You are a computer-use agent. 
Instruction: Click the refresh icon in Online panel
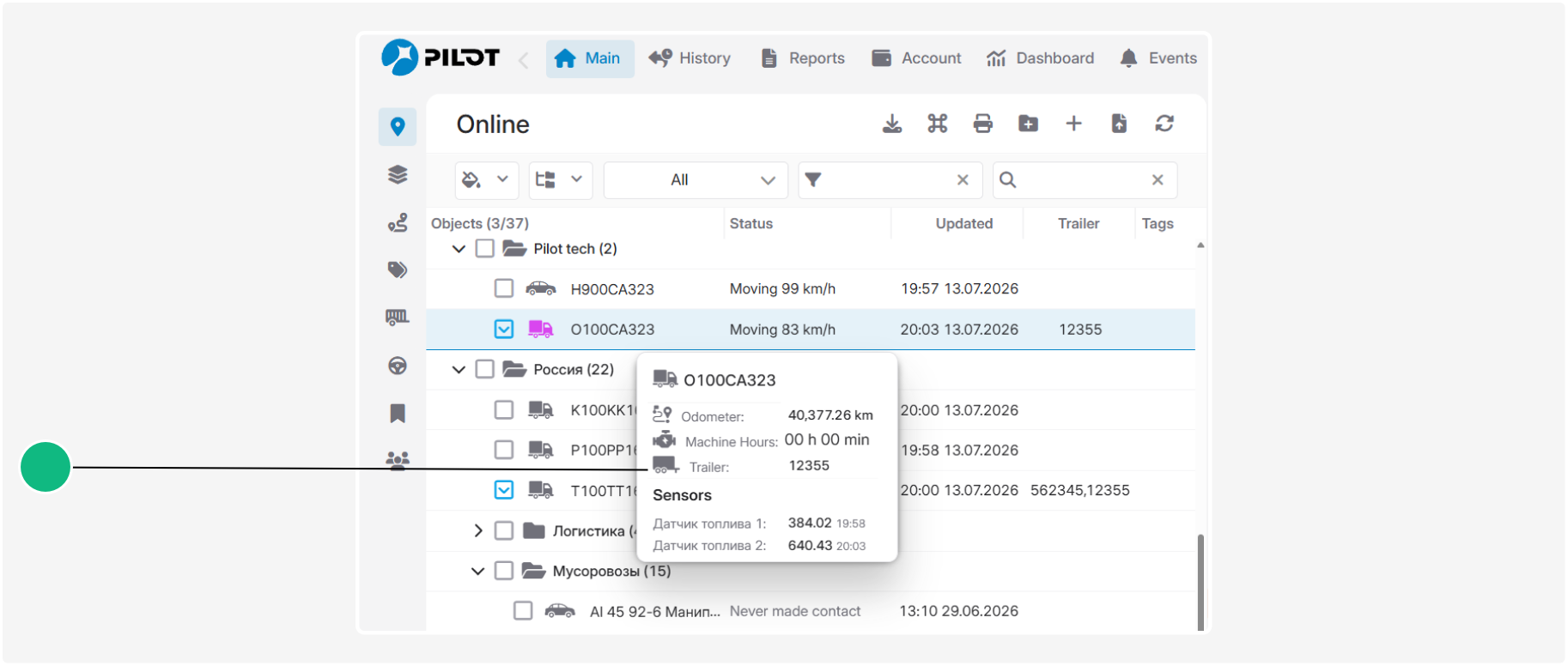pyautogui.click(x=1164, y=124)
